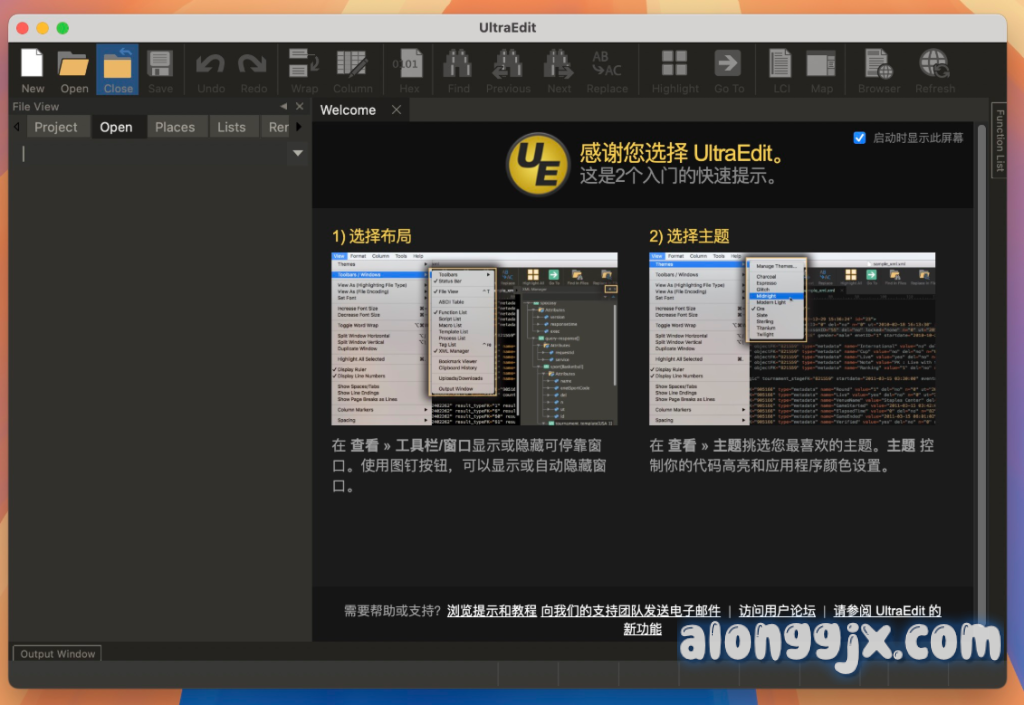Switch to the Project tab

point(55,127)
